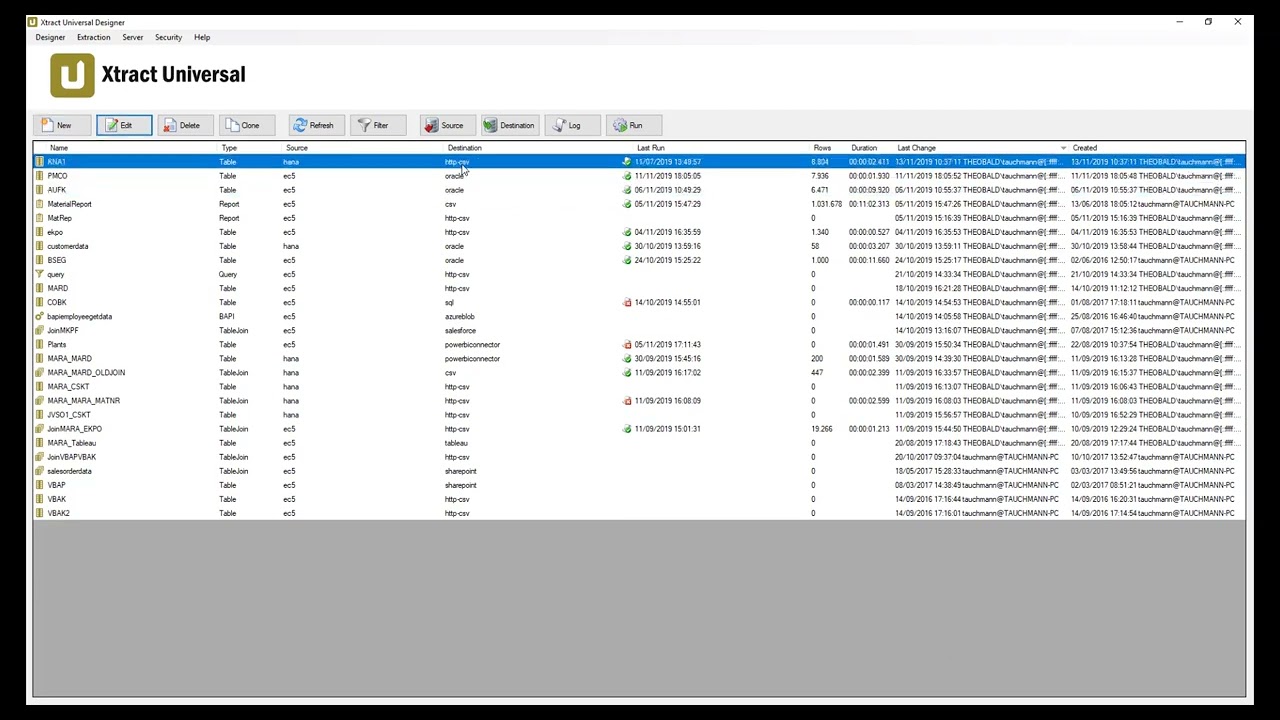Click red error icon in Plants row
The width and height of the screenshot is (1280, 720).
(x=627, y=344)
